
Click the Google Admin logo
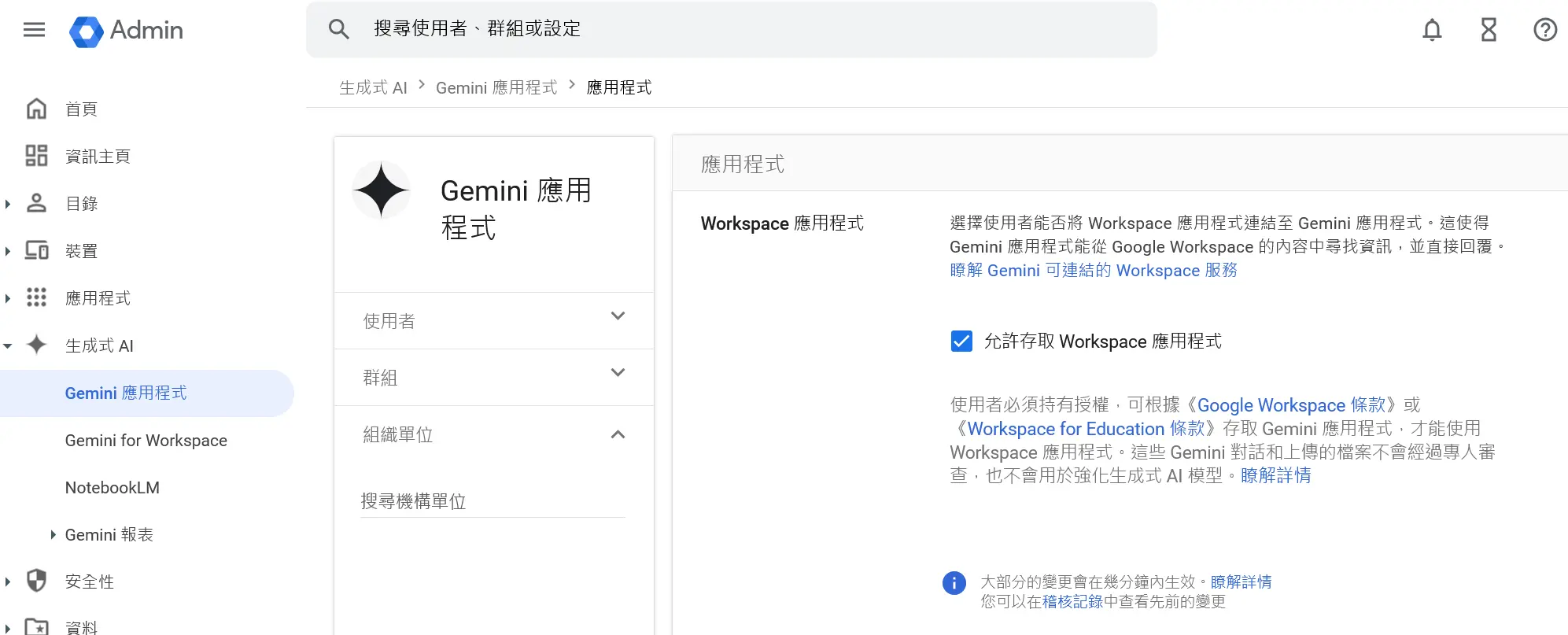tap(126, 31)
